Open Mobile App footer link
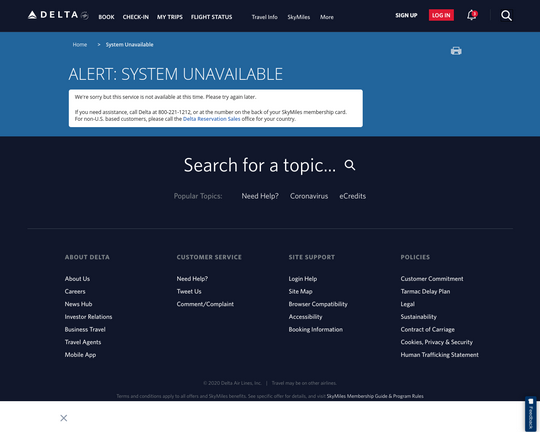Image resolution: width=540 pixels, height=432 pixels. [81, 355]
